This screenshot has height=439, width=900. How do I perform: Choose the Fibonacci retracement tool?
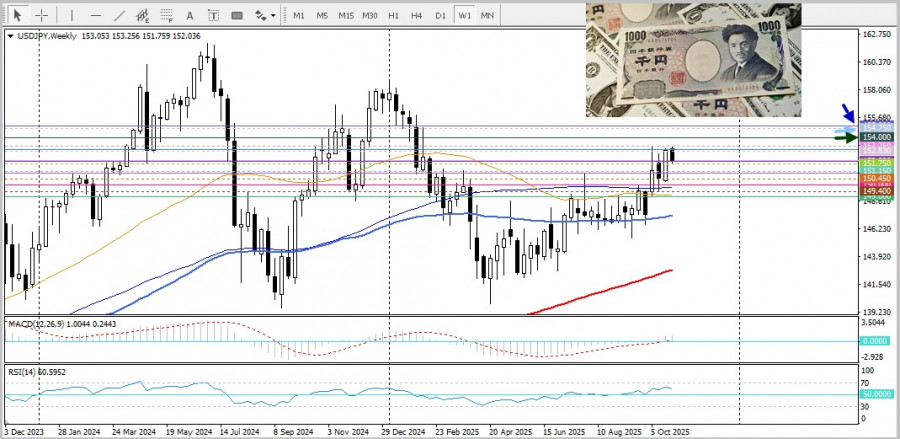[166, 15]
